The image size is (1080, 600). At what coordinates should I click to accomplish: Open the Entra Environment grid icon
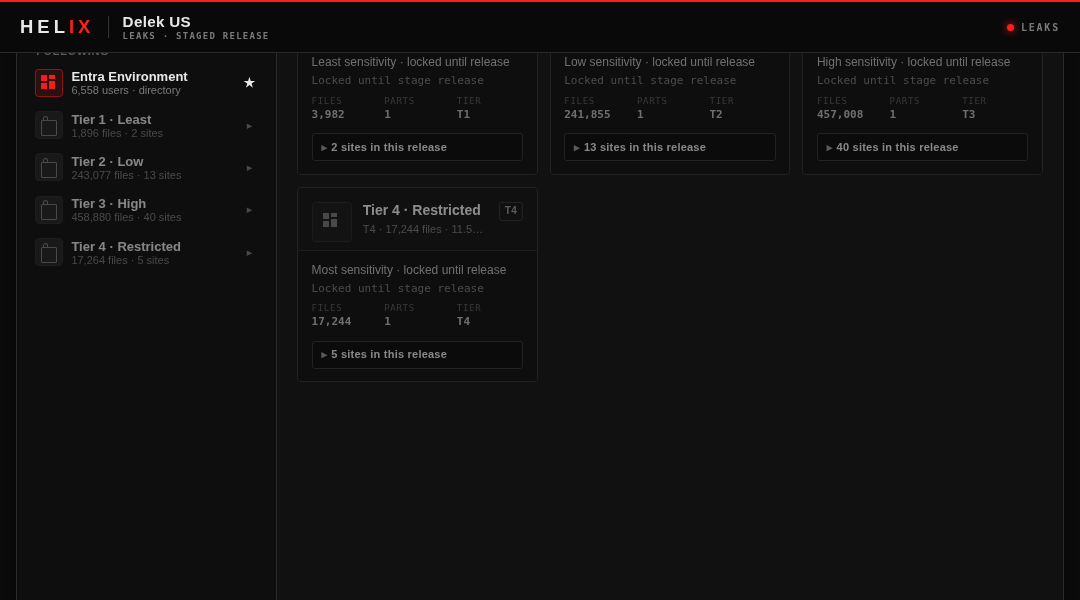[49, 83]
